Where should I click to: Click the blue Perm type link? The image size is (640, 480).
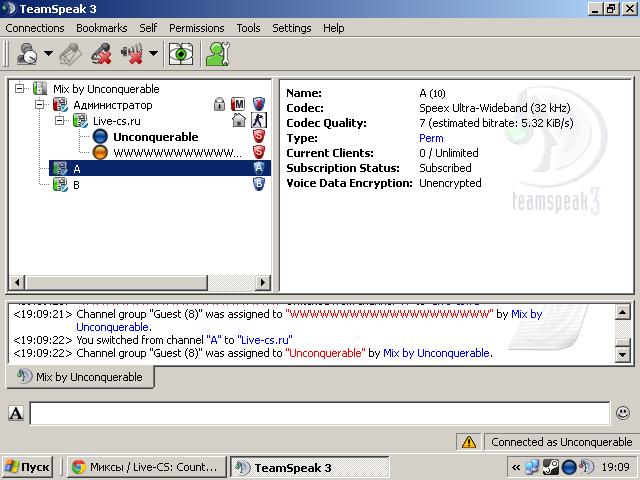pyautogui.click(x=431, y=138)
